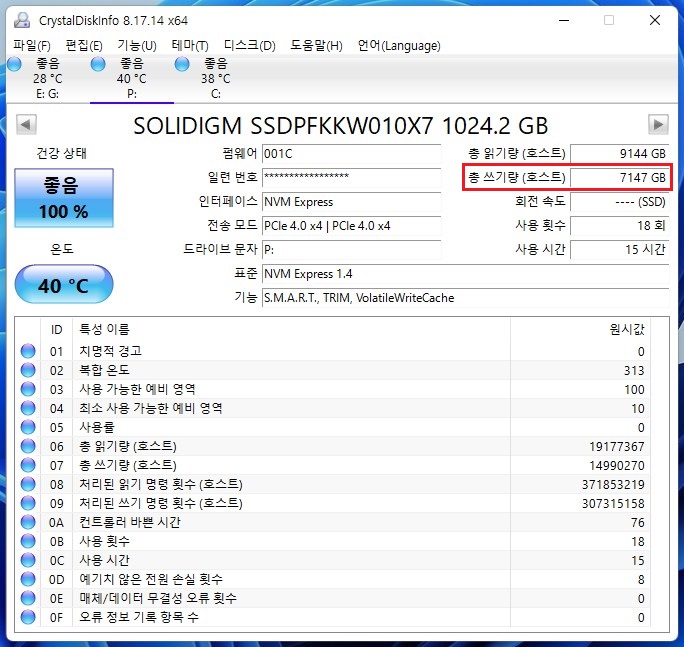Open the 테마(T) menu

coord(190,45)
